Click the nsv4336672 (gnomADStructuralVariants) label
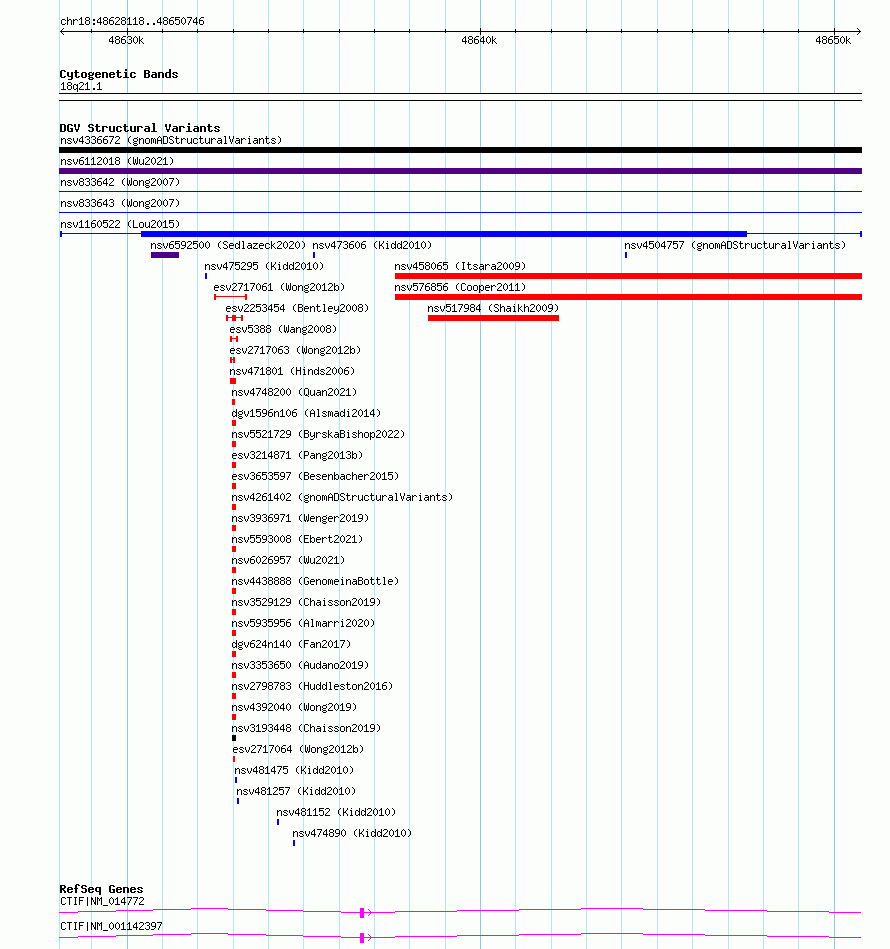890x949 pixels. [171, 140]
